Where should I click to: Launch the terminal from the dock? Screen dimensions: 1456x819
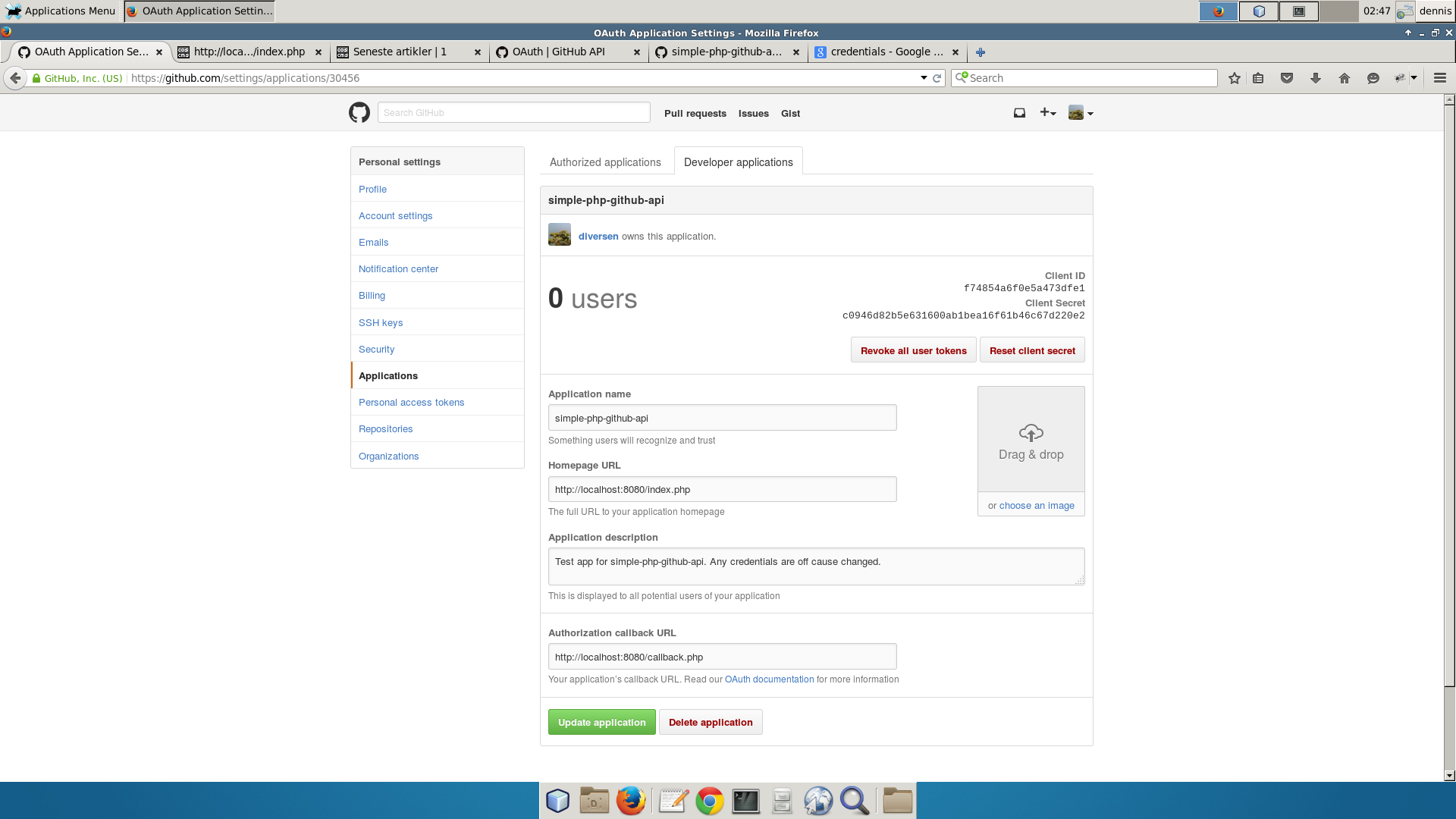click(746, 801)
